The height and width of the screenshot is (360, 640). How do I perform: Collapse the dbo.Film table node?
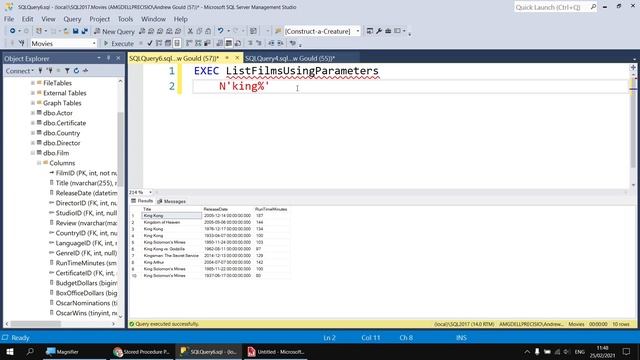33,153
